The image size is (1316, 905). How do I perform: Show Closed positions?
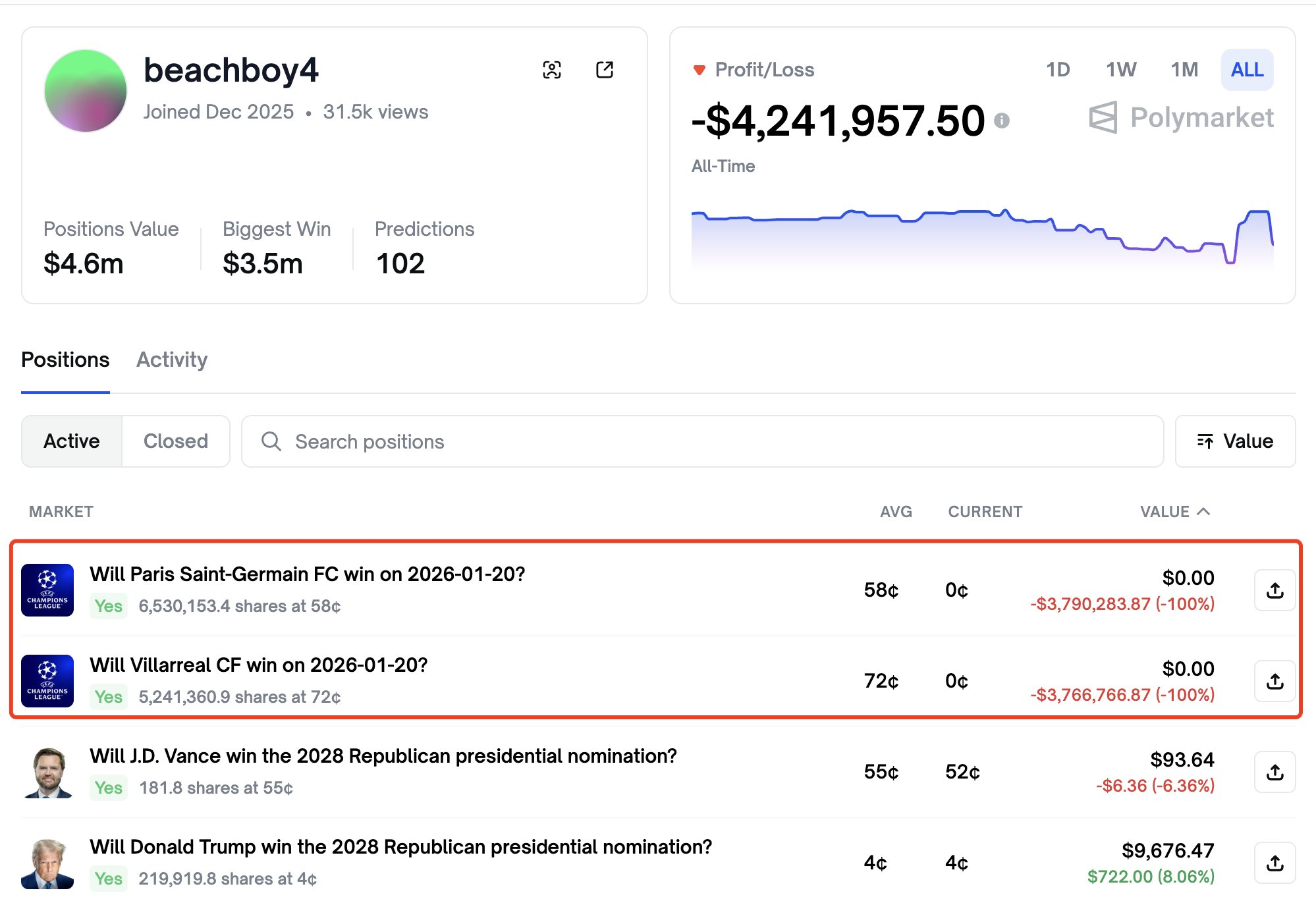click(176, 441)
